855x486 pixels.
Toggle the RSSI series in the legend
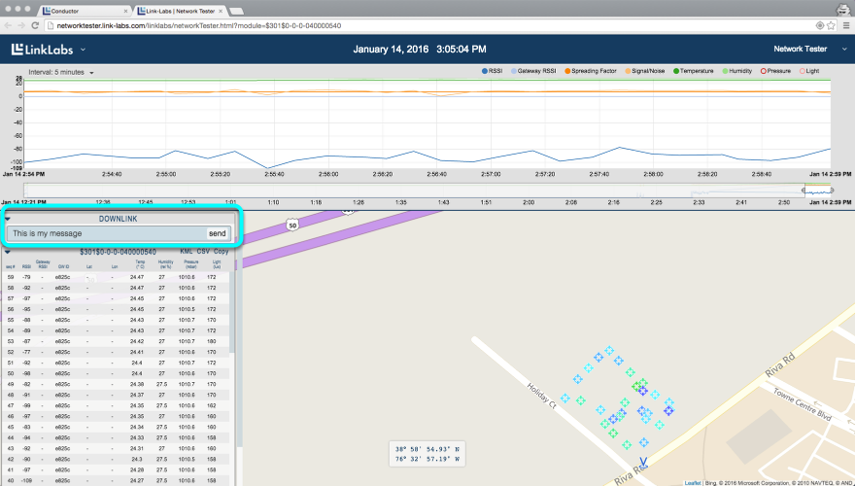492,71
